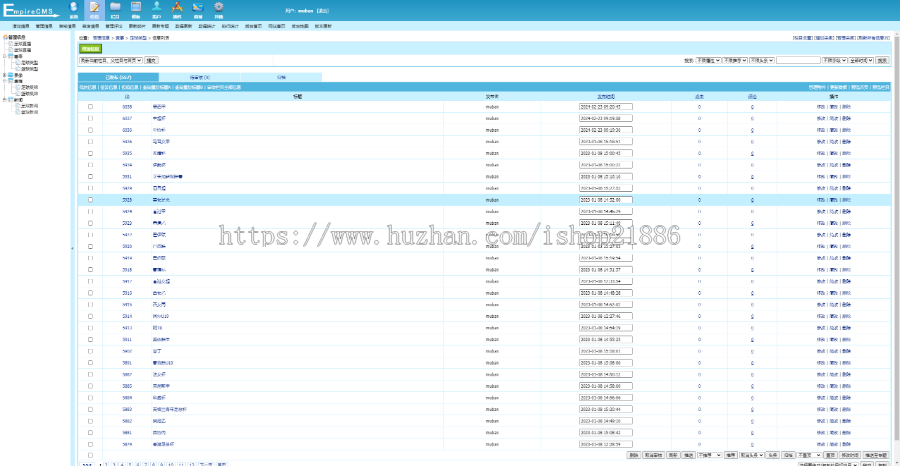Click 删除 for row ID 6037

pyautogui.click(x=846, y=118)
